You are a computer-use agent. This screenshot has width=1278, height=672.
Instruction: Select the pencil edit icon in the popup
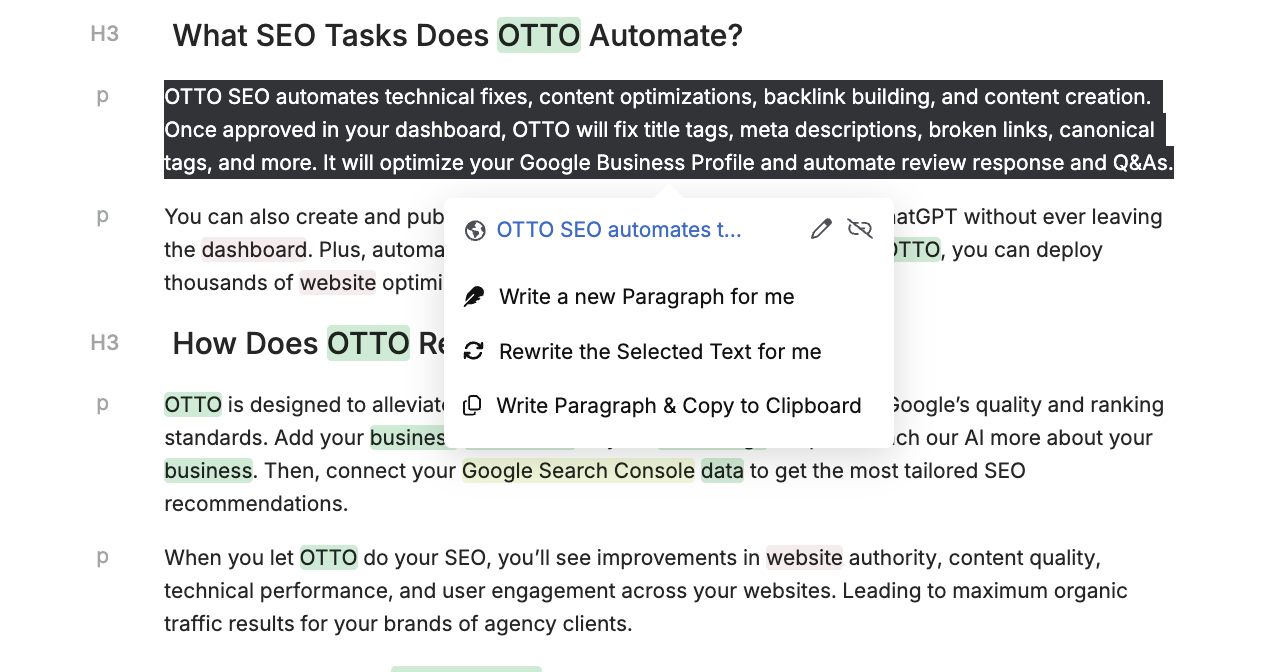point(820,229)
